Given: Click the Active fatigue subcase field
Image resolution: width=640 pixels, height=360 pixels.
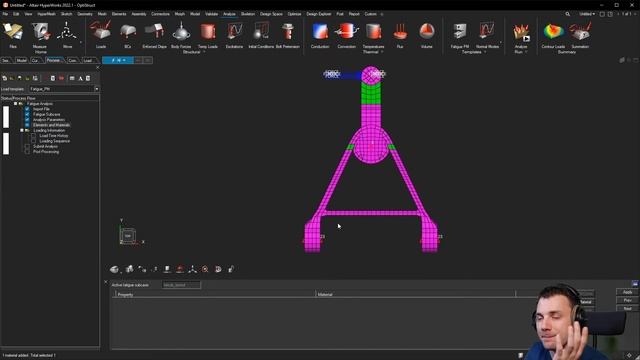Looking at the screenshot, I should click(x=181, y=285).
